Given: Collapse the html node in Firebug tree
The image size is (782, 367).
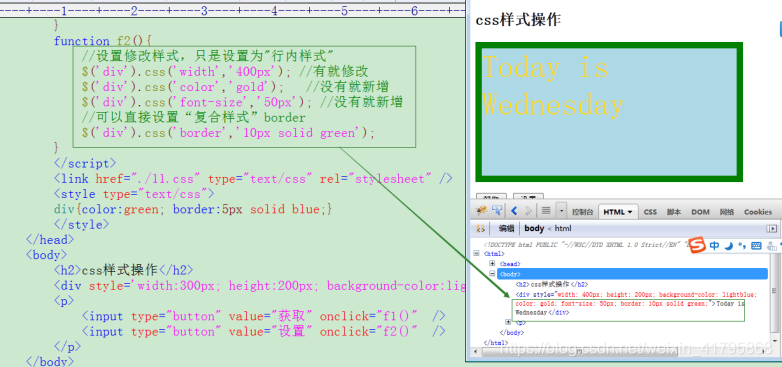Looking at the screenshot, I should 477,253.
